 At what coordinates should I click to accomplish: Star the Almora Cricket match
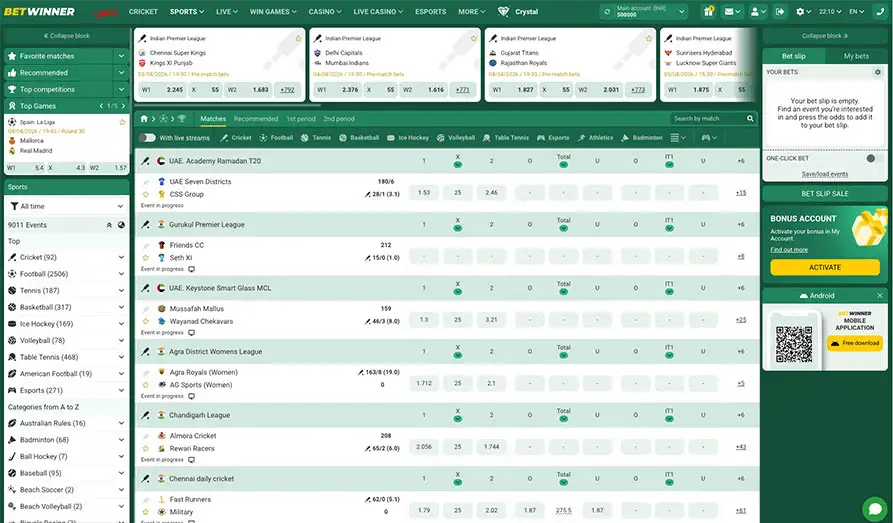146,448
